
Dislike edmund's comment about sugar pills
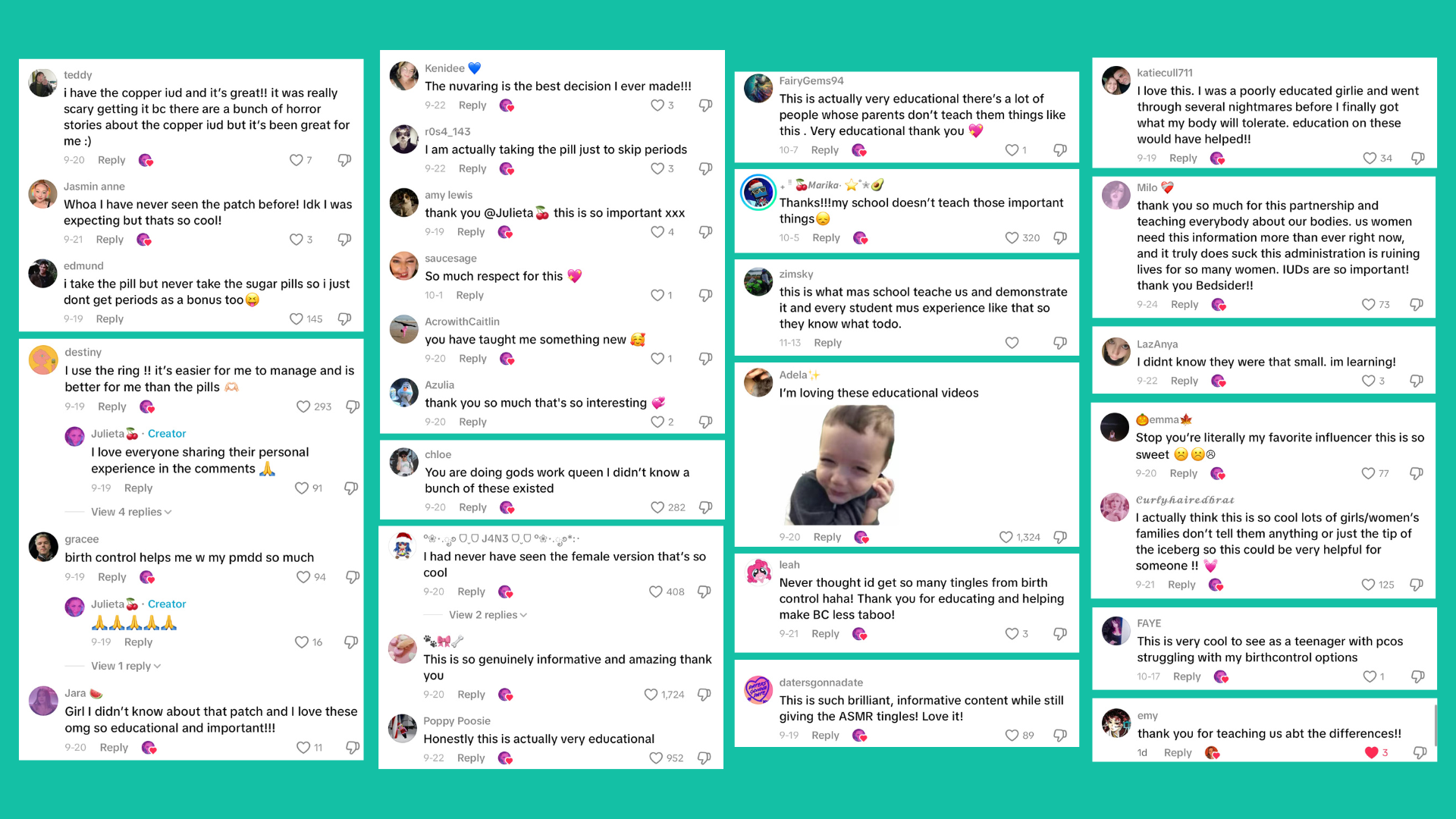coord(344,319)
